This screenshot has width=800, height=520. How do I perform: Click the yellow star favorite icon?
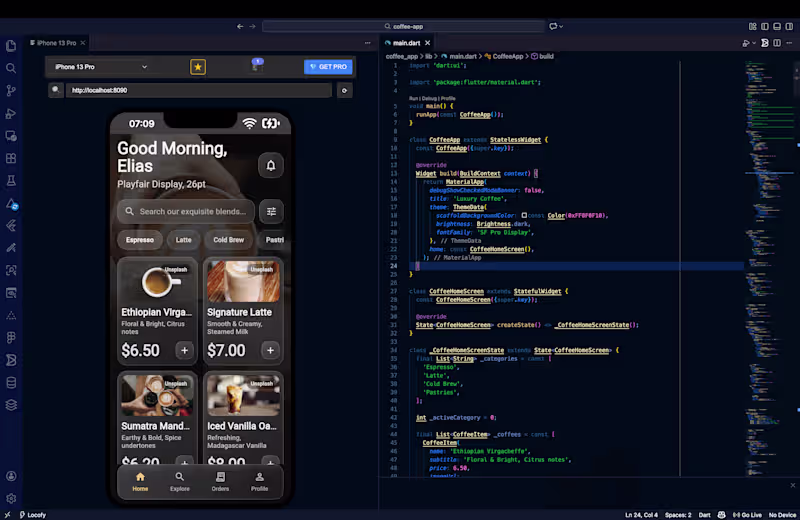pos(198,67)
